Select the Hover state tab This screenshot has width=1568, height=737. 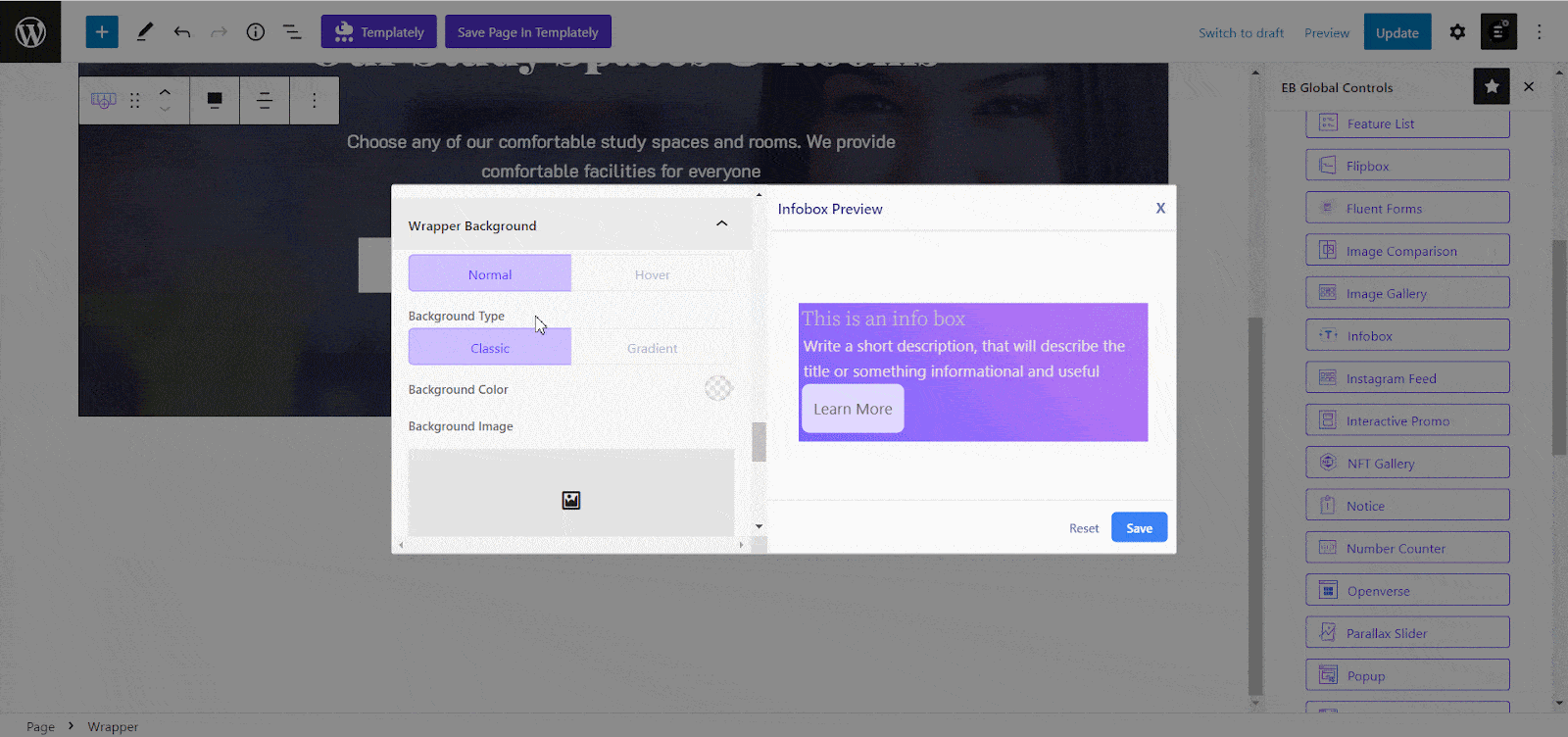pyautogui.click(x=653, y=273)
